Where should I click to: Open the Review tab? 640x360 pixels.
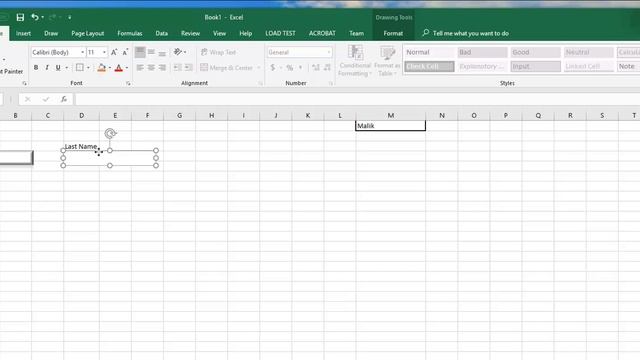(x=191, y=33)
